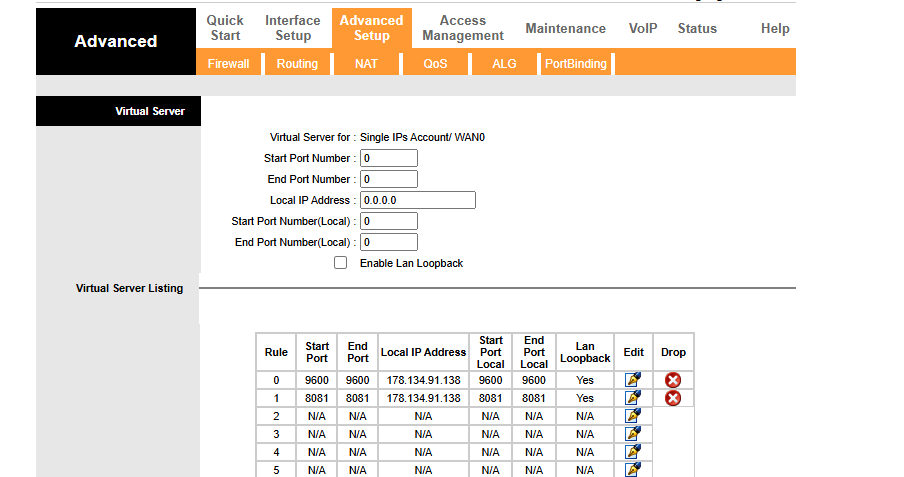Open the Quick Start tab
The height and width of the screenshot is (477, 904).
coord(225,28)
